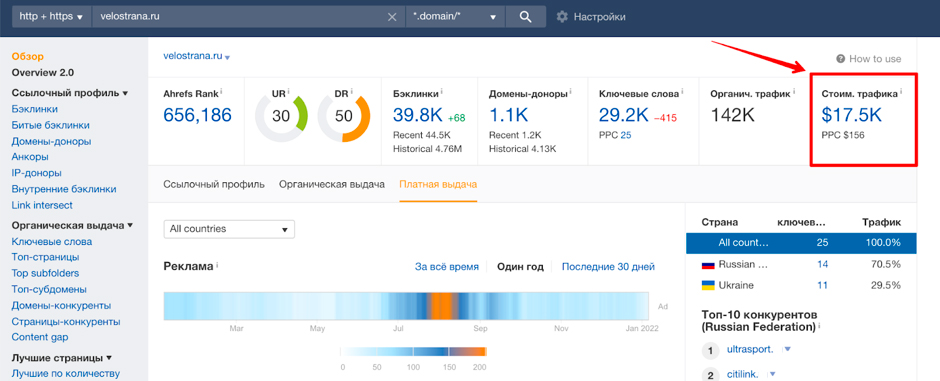Click info icon next to Бэклинки metric
Image resolution: width=940 pixels, height=381 pixels.
point(442,92)
